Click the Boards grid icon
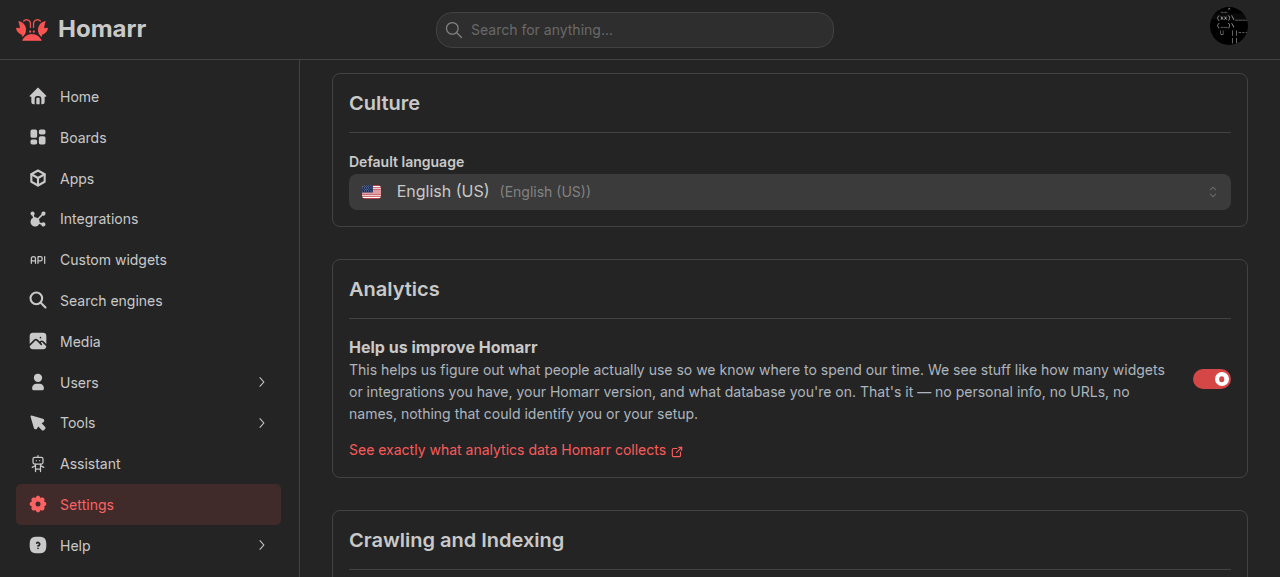Image resolution: width=1280 pixels, height=577 pixels. [38, 138]
